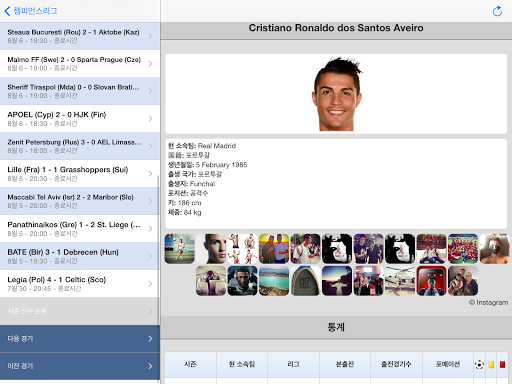Open the red team group photo thumbnail
This screenshot has width=512, height=384.
click(463, 249)
